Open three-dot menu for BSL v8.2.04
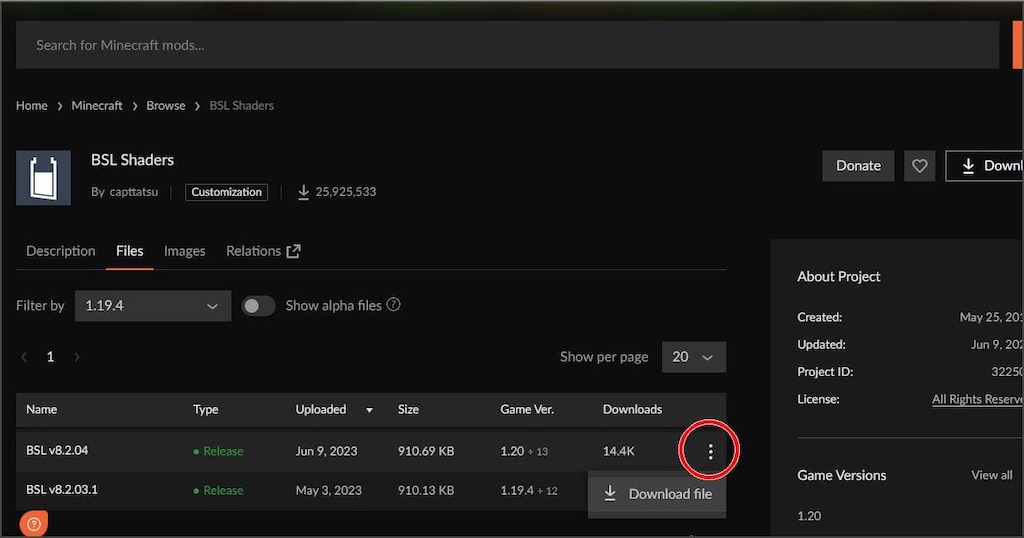 pyautogui.click(x=710, y=451)
